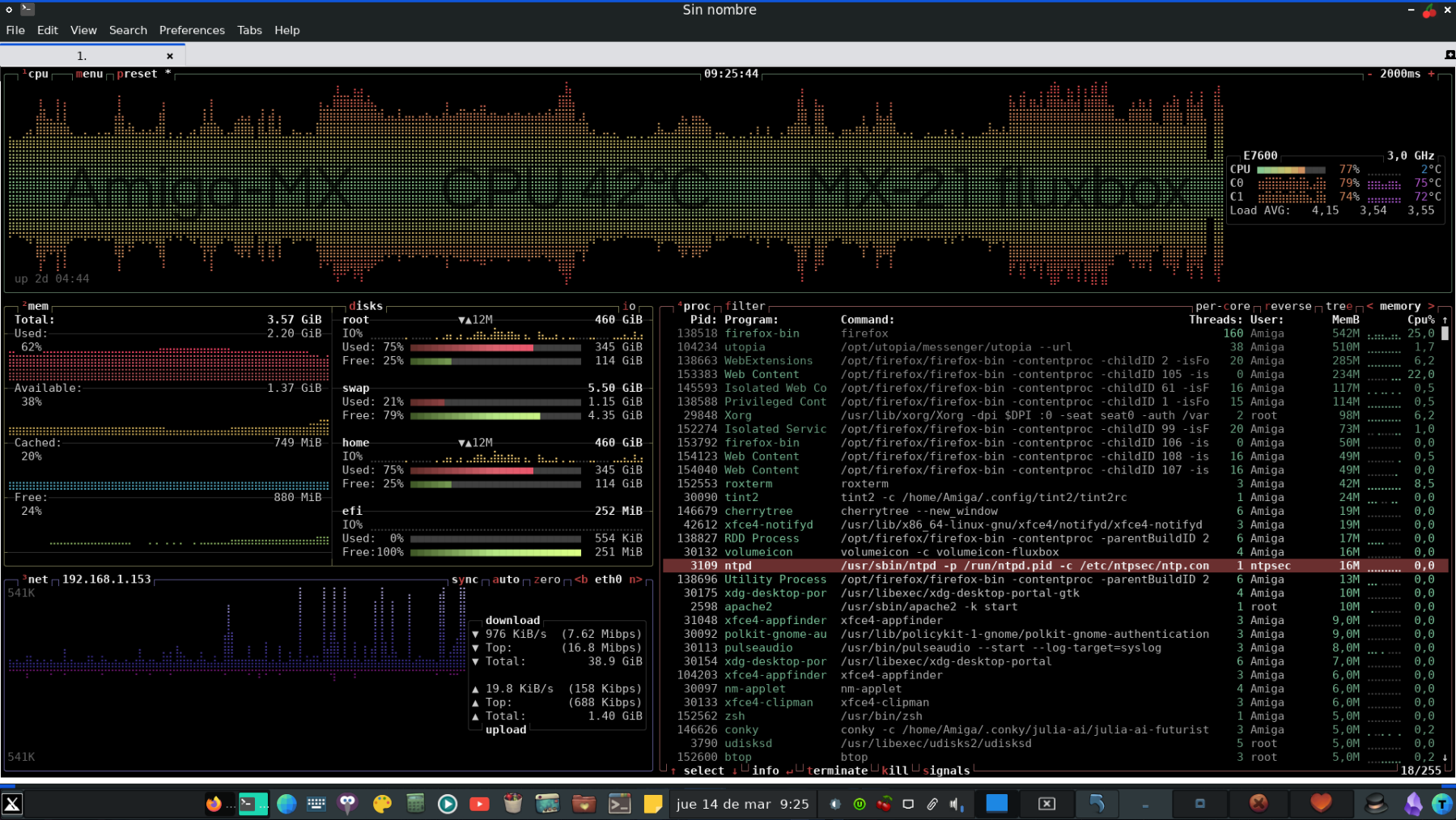Image resolution: width=1456 pixels, height=820 pixels.
Task: Click the blue square desktop button
Action: [x=997, y=803]
